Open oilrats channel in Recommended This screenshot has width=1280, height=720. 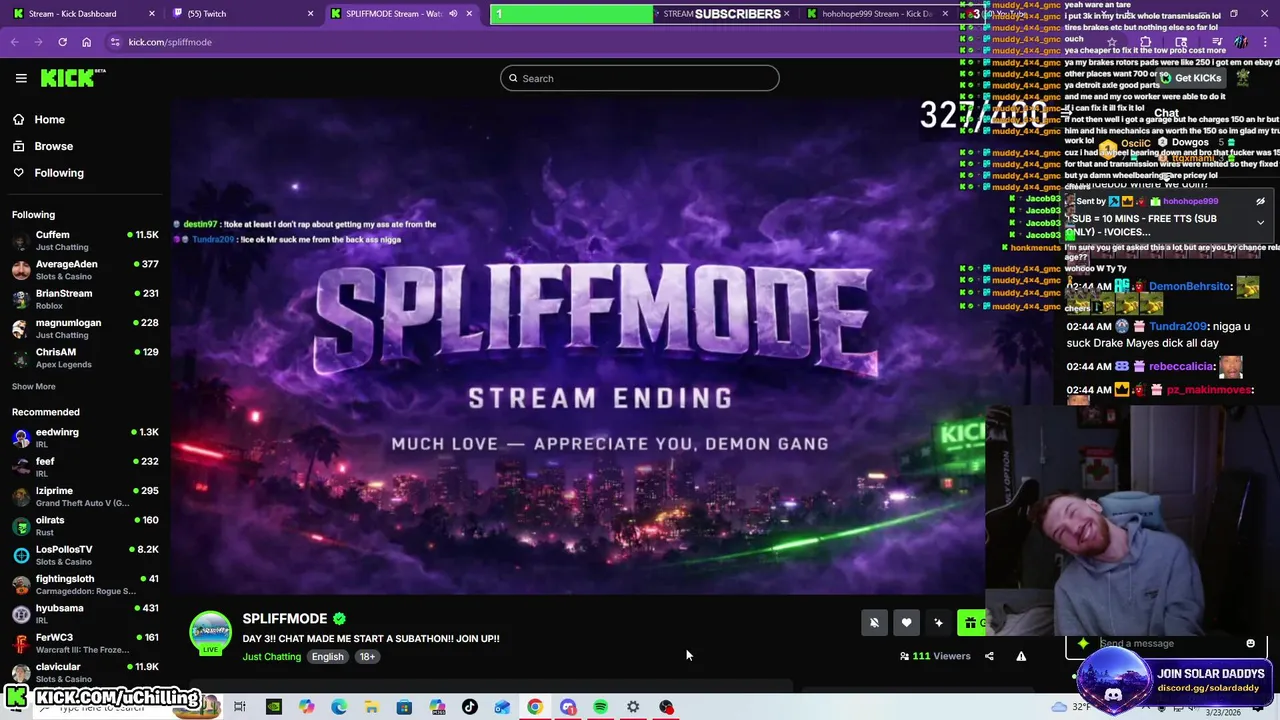point(85,525)
